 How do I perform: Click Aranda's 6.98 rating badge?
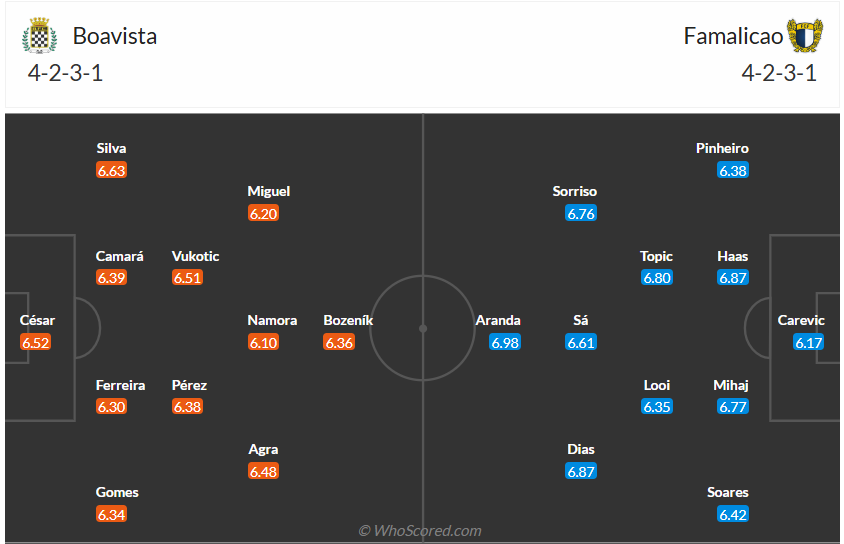point(505,342)
